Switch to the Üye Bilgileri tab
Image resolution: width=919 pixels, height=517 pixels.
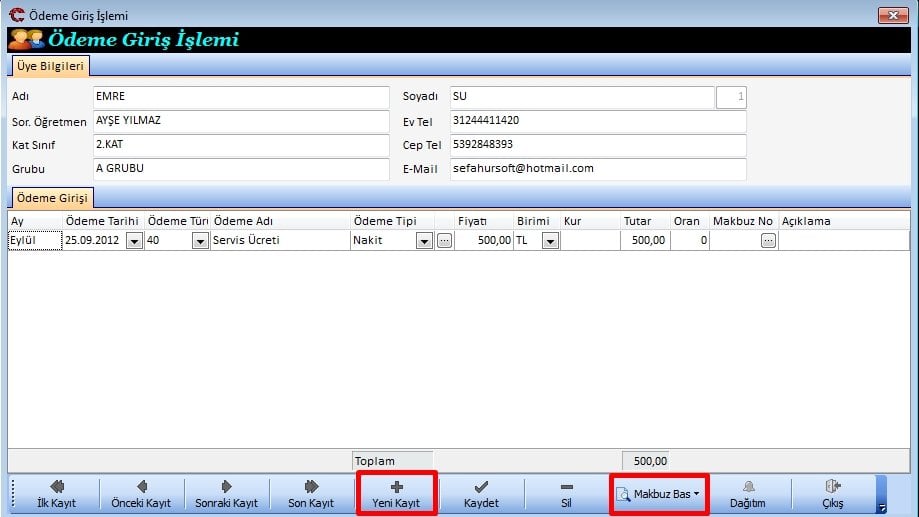[50, 66]
